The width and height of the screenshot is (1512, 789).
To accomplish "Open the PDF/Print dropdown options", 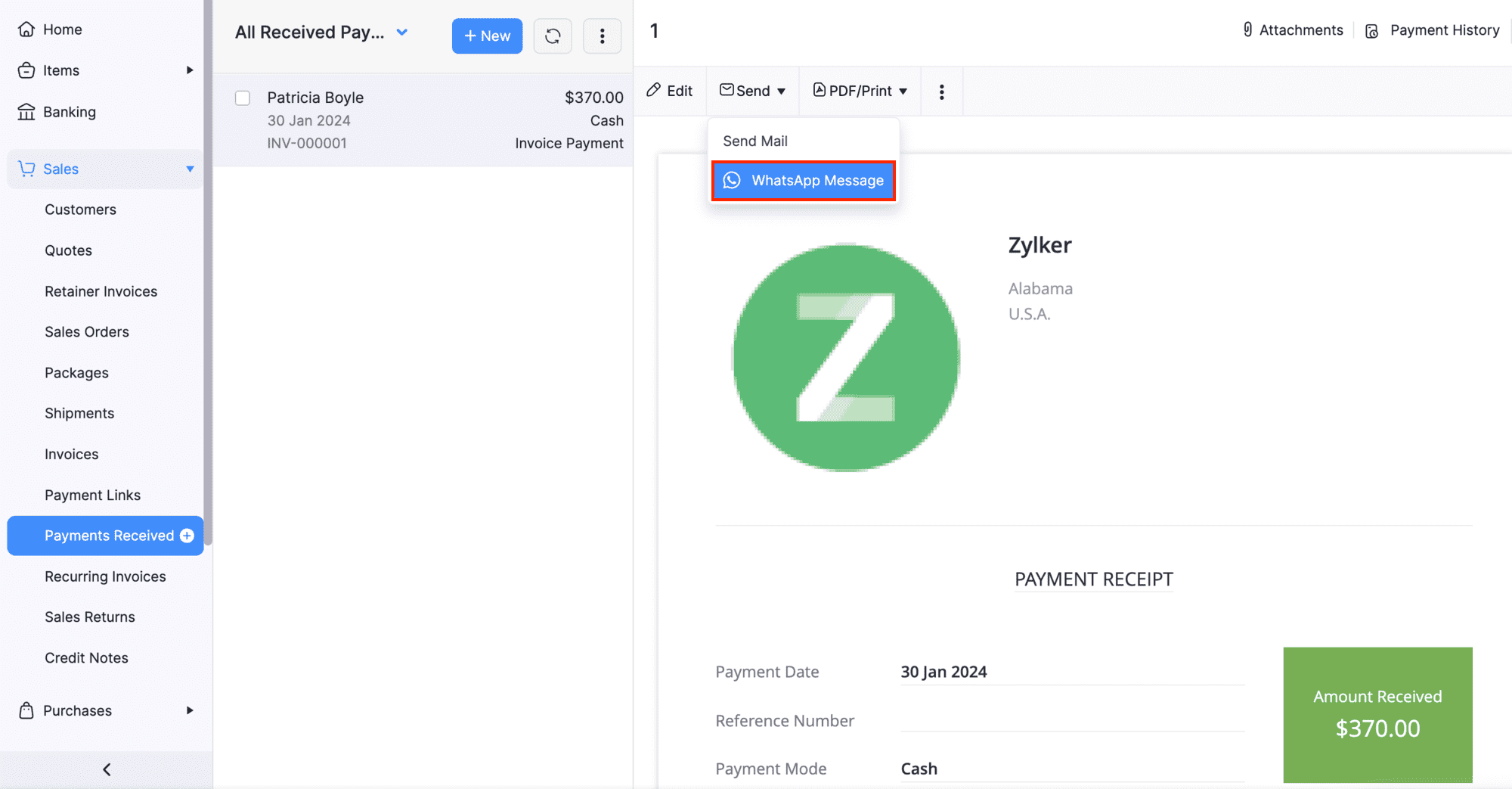I will click(x=904, y=91).
